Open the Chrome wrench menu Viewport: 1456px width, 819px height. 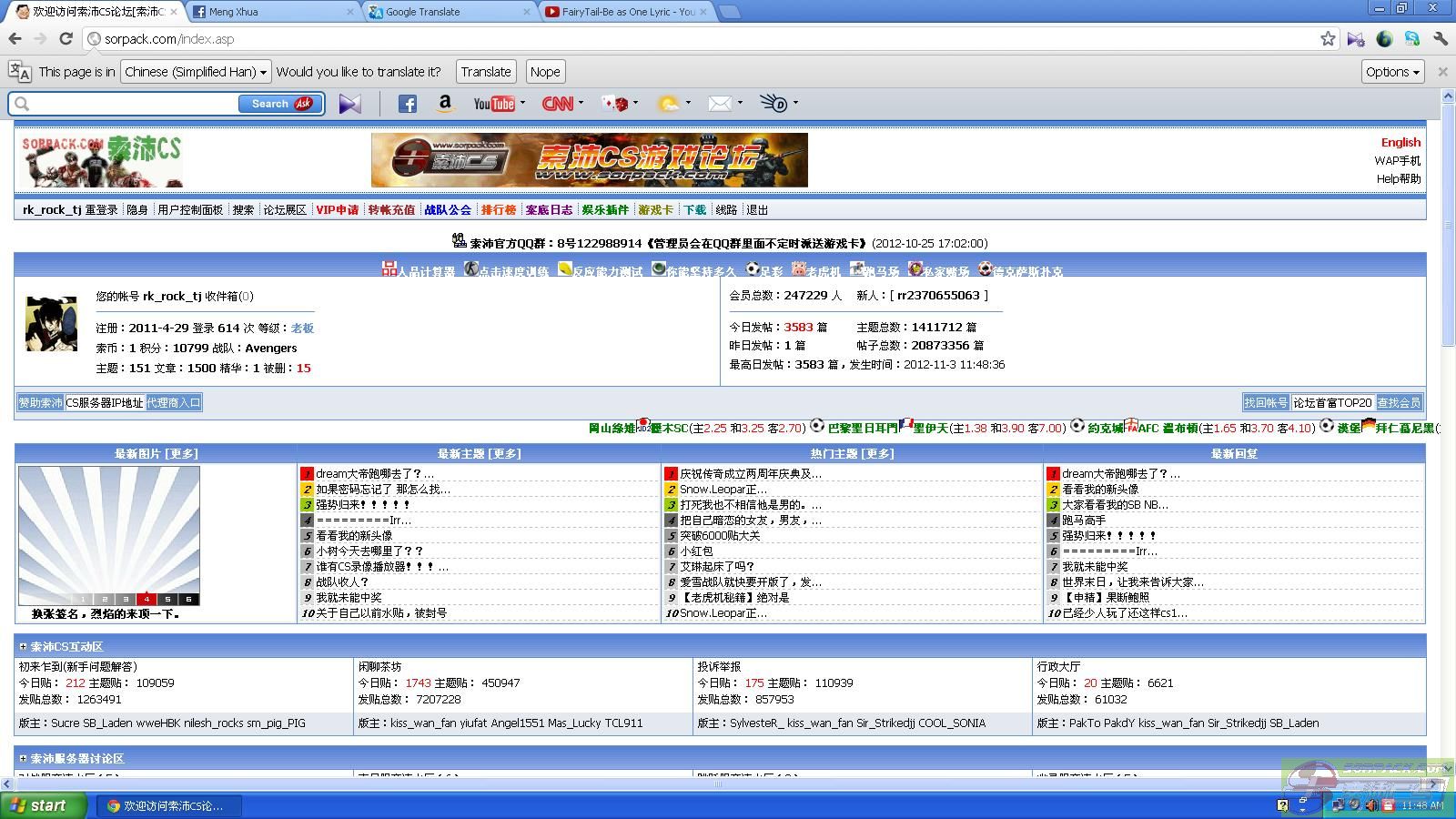pyautogui.click(x=1441, y=39)
